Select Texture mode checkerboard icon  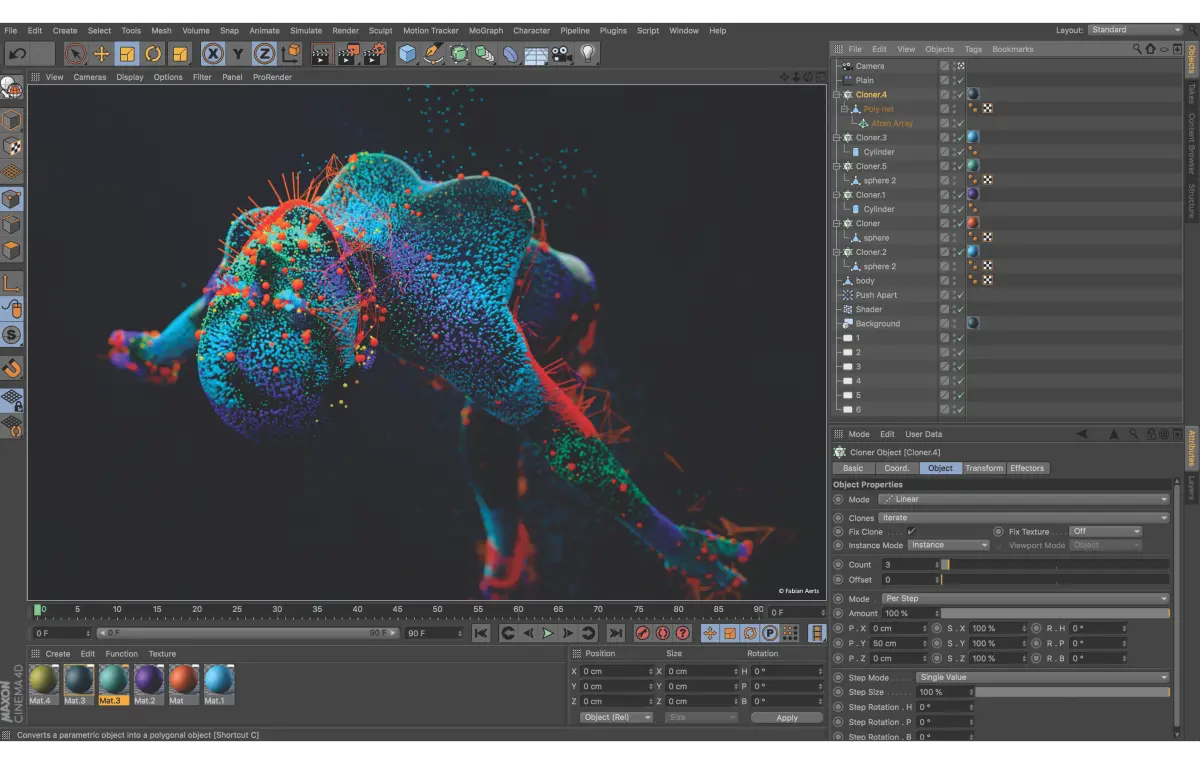pyautogui.click(x=12, y=147)
